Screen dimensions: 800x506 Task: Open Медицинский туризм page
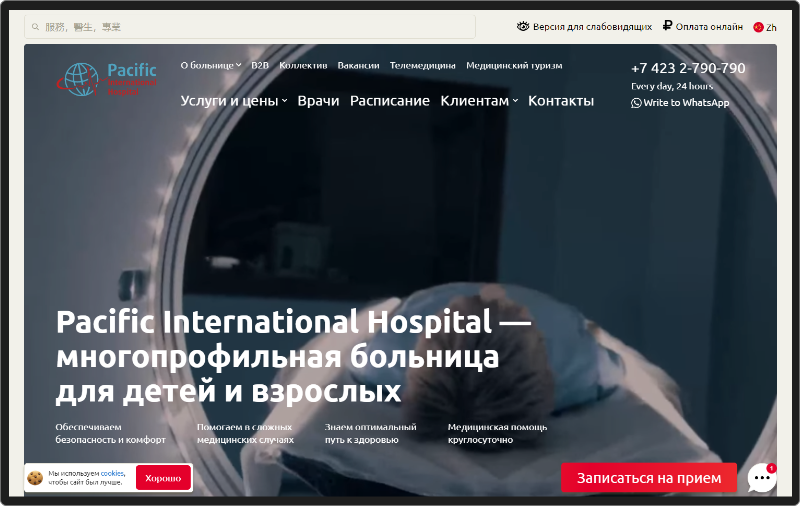[x=514, y=65]
